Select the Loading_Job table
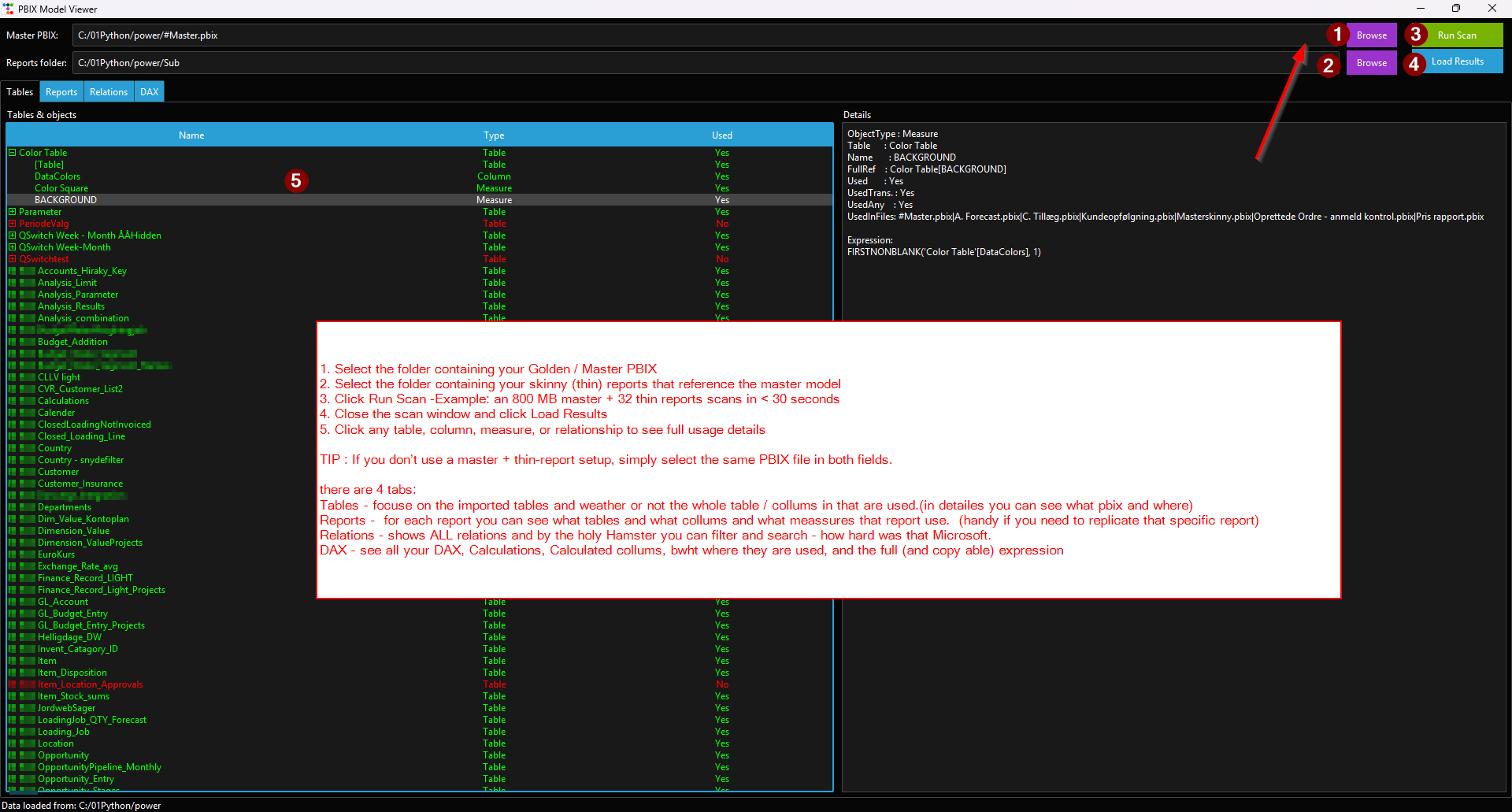This screenshot has width=1512, height=812. 420,732
